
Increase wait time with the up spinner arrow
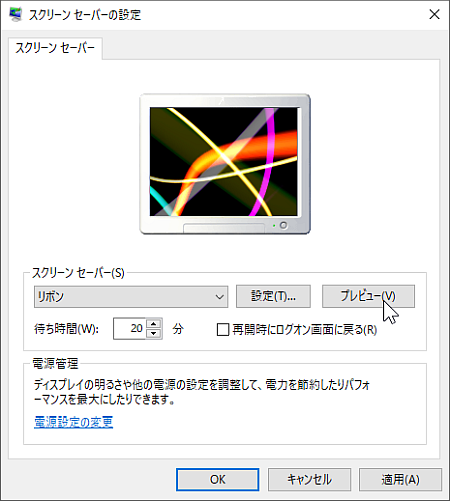coord(154,324)
